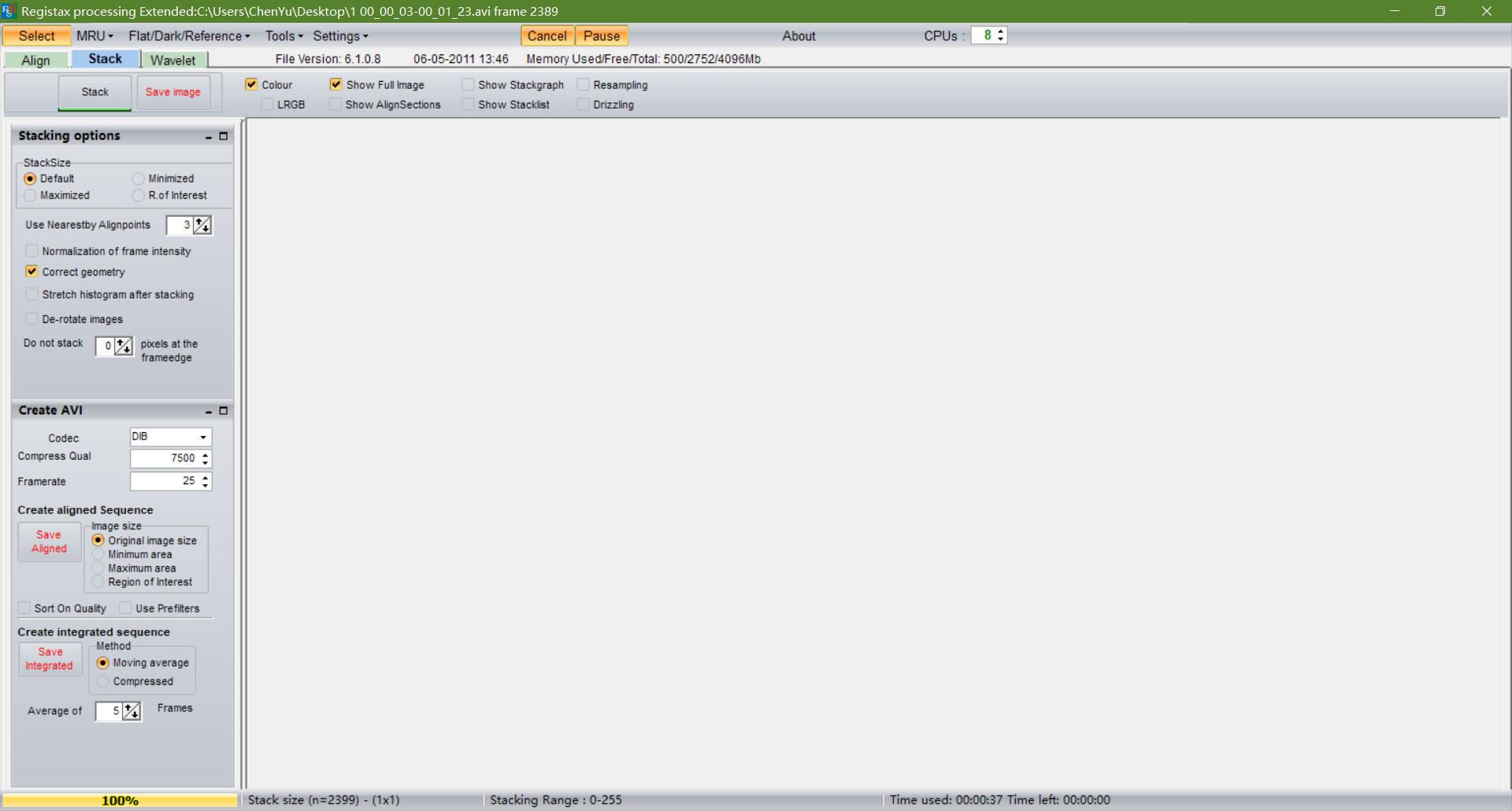Enable Sort On Quality checkbox
Image resolution: width=1512 pixels, height=811 pixels.
24,608
